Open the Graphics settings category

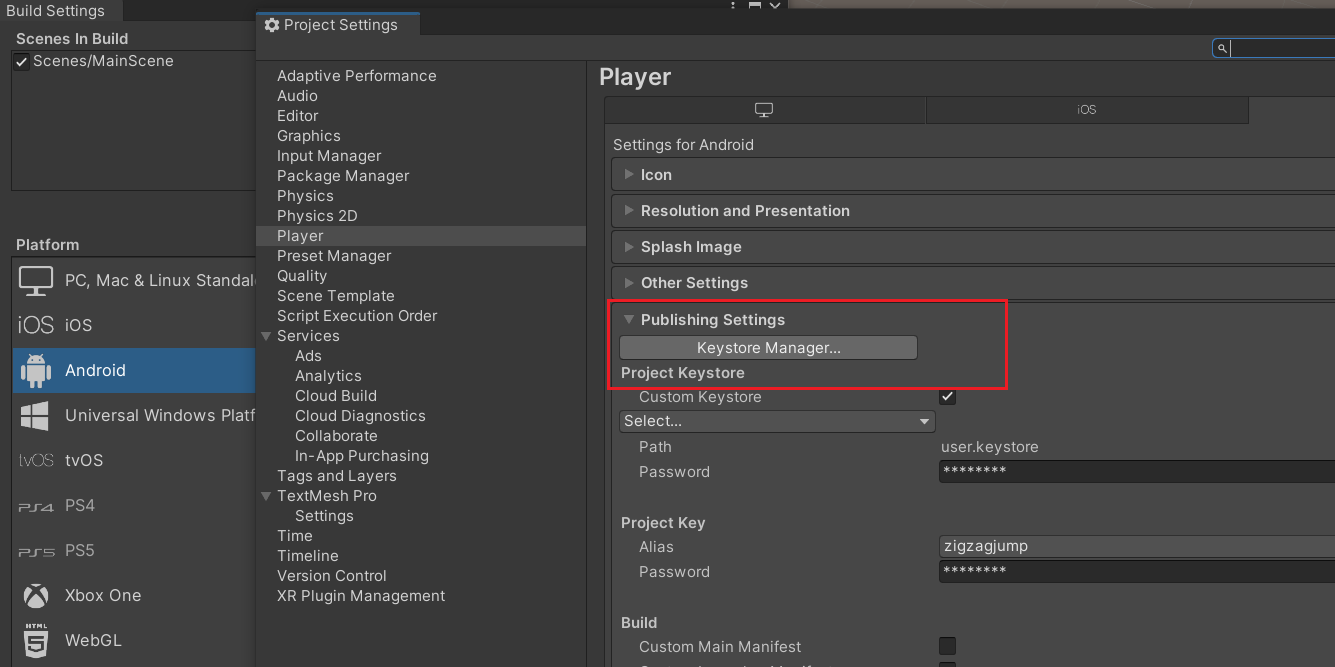(x=308, y=136)
